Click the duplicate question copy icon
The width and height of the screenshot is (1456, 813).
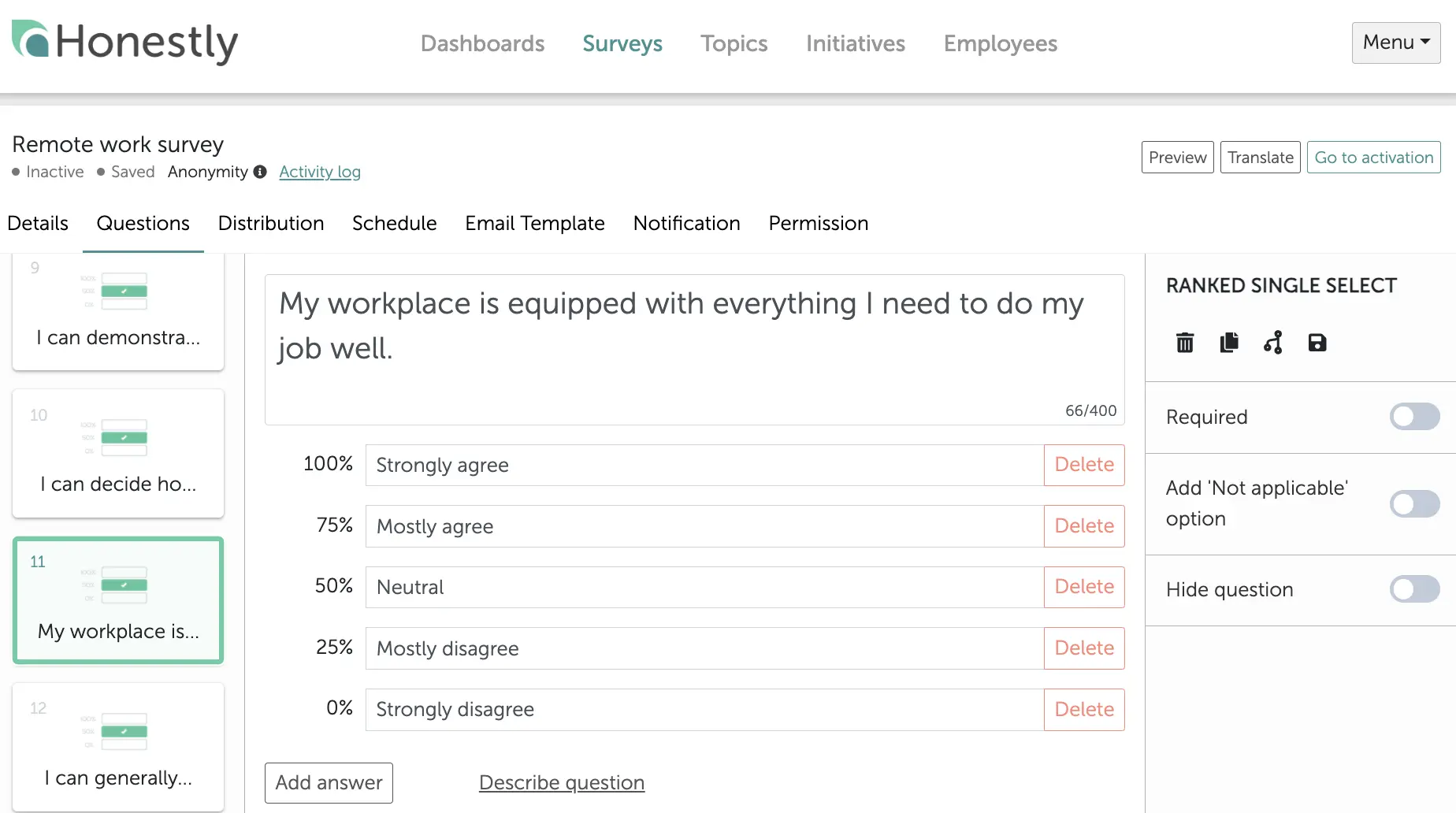click(1228, 343)
